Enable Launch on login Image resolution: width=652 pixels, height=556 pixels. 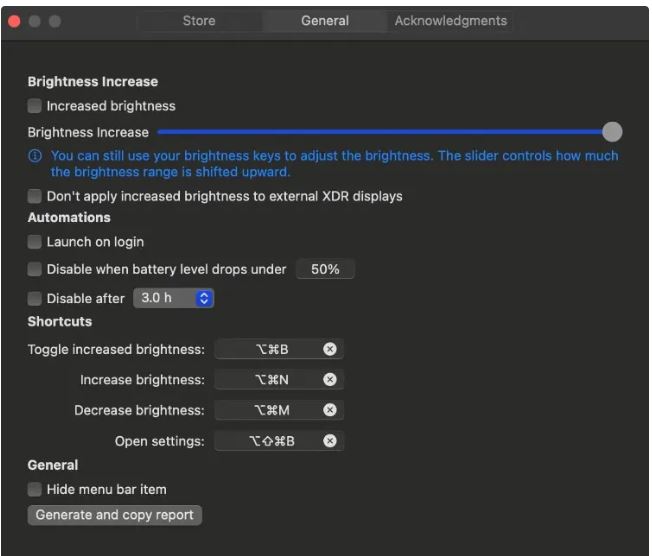click(x=35, y=242)
